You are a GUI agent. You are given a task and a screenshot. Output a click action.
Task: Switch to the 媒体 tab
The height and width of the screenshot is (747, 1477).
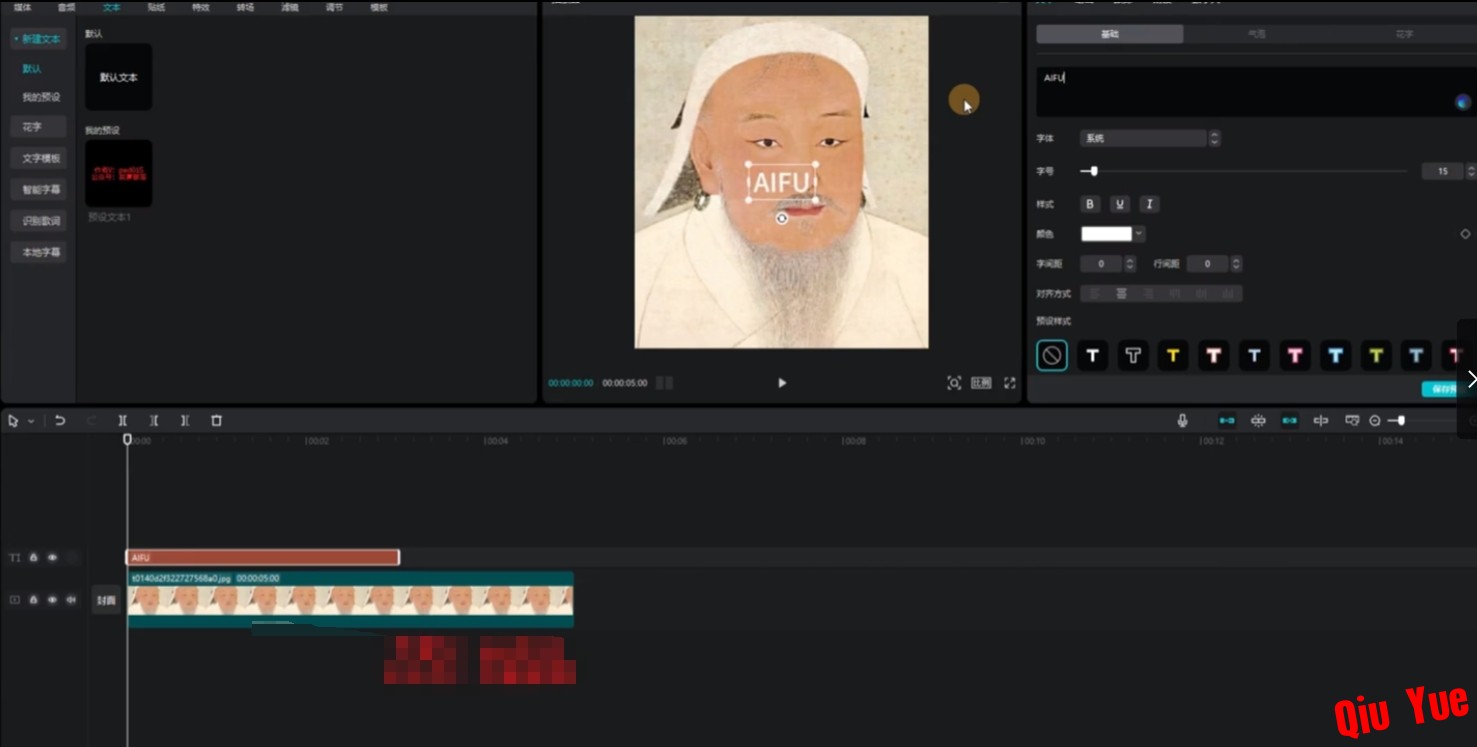(23, 7)
